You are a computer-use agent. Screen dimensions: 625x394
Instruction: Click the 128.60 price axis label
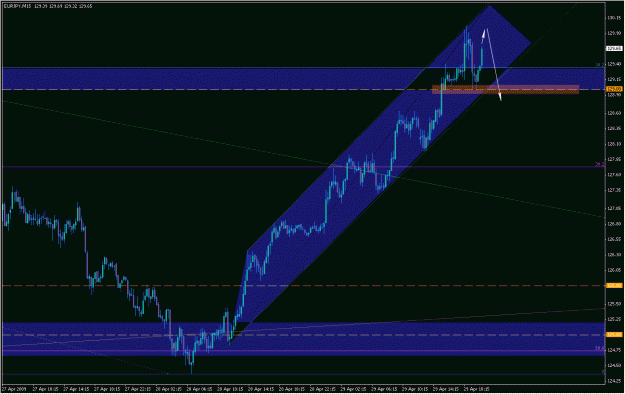[614, 113]
